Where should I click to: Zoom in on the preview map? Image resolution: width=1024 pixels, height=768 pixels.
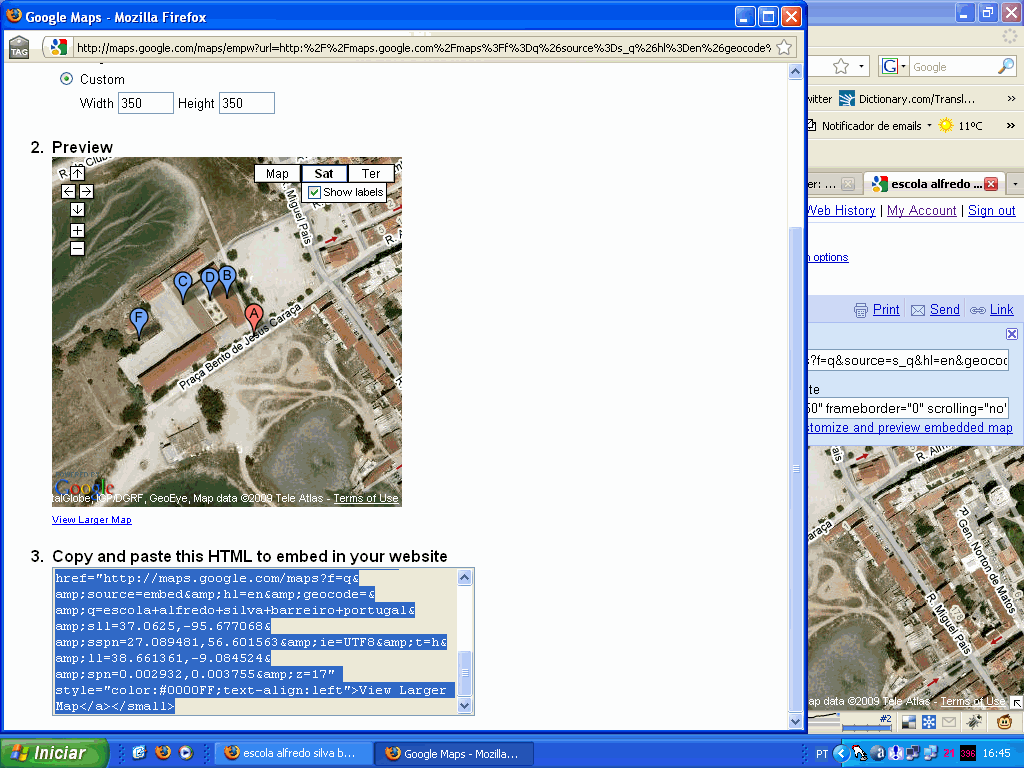point(77,231)
